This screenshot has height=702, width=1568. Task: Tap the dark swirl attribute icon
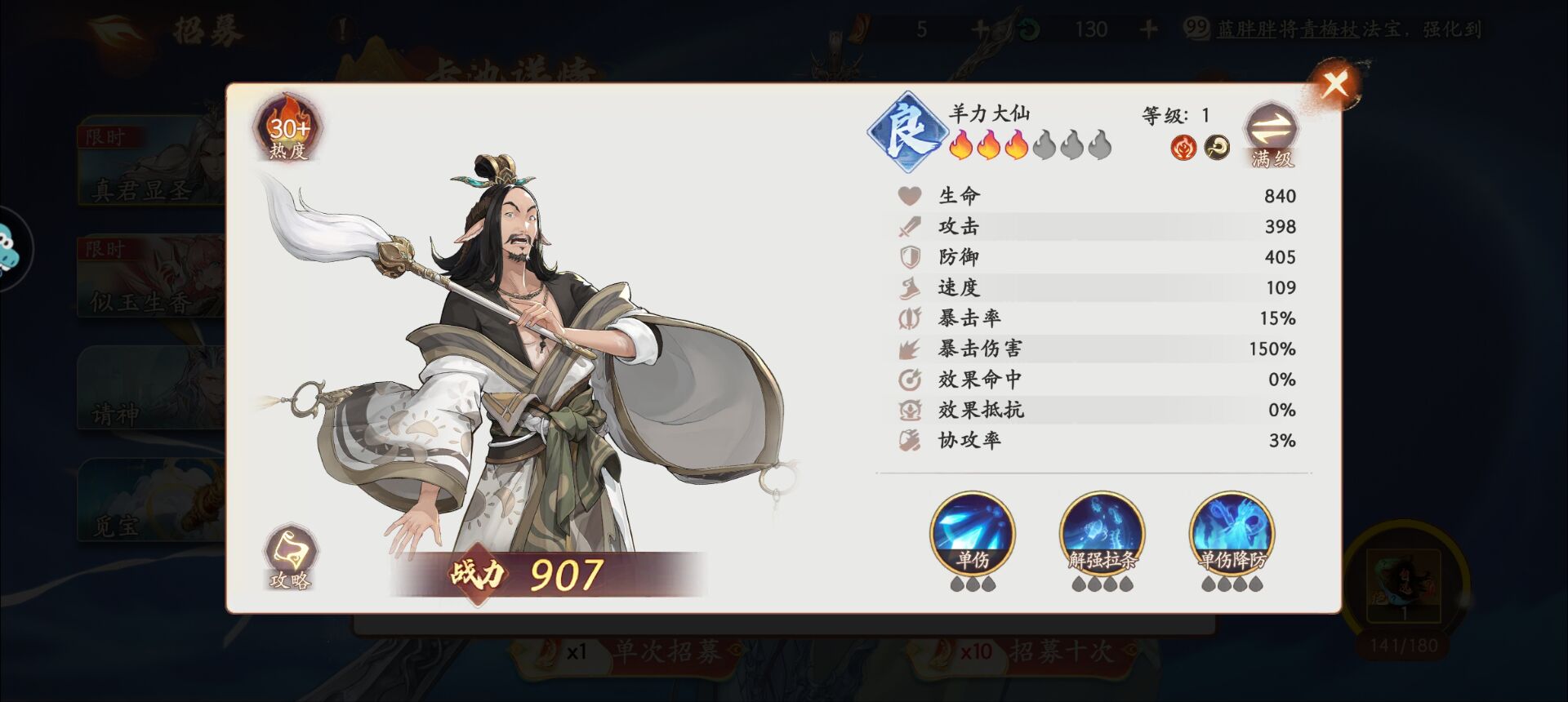[x=1217, y=147]
